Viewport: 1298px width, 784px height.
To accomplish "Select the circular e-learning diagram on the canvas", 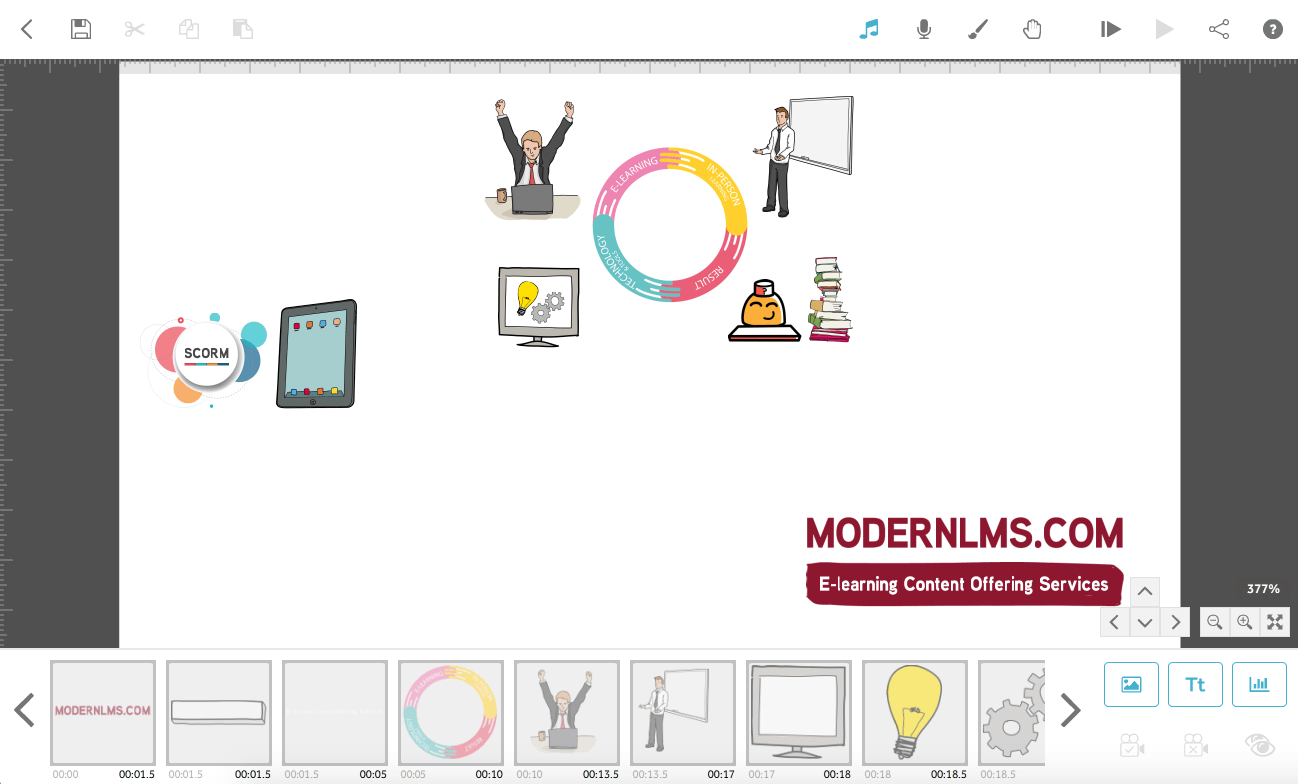I will point(670,223).
